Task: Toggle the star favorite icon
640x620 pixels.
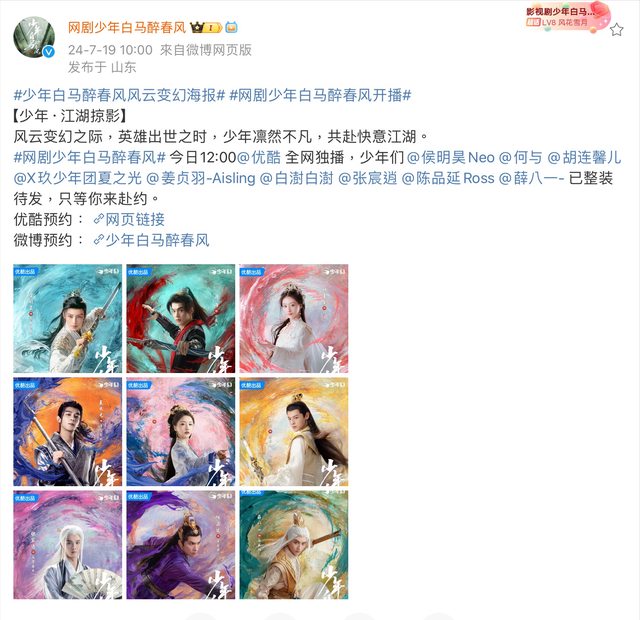Action: pyautogui.click(x=616, y=29)
